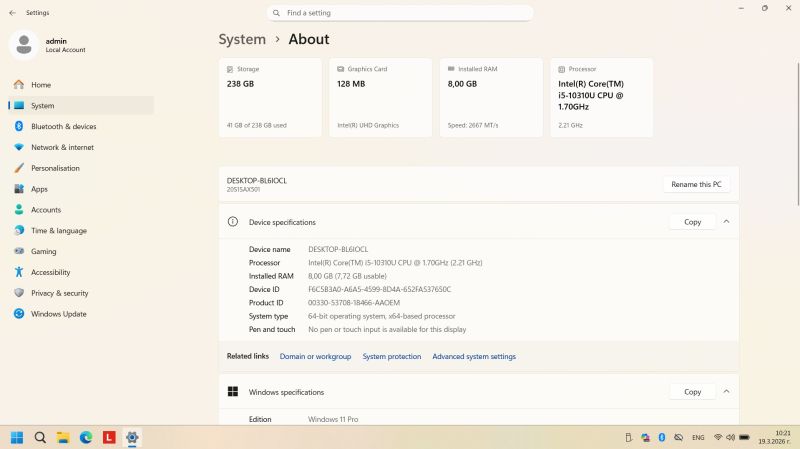Image resolution: width=800 pixels, height=449 pixels.
Task: Open File Explorer from the taskbar
Action: pyautogui.click(x=63, y=437)
